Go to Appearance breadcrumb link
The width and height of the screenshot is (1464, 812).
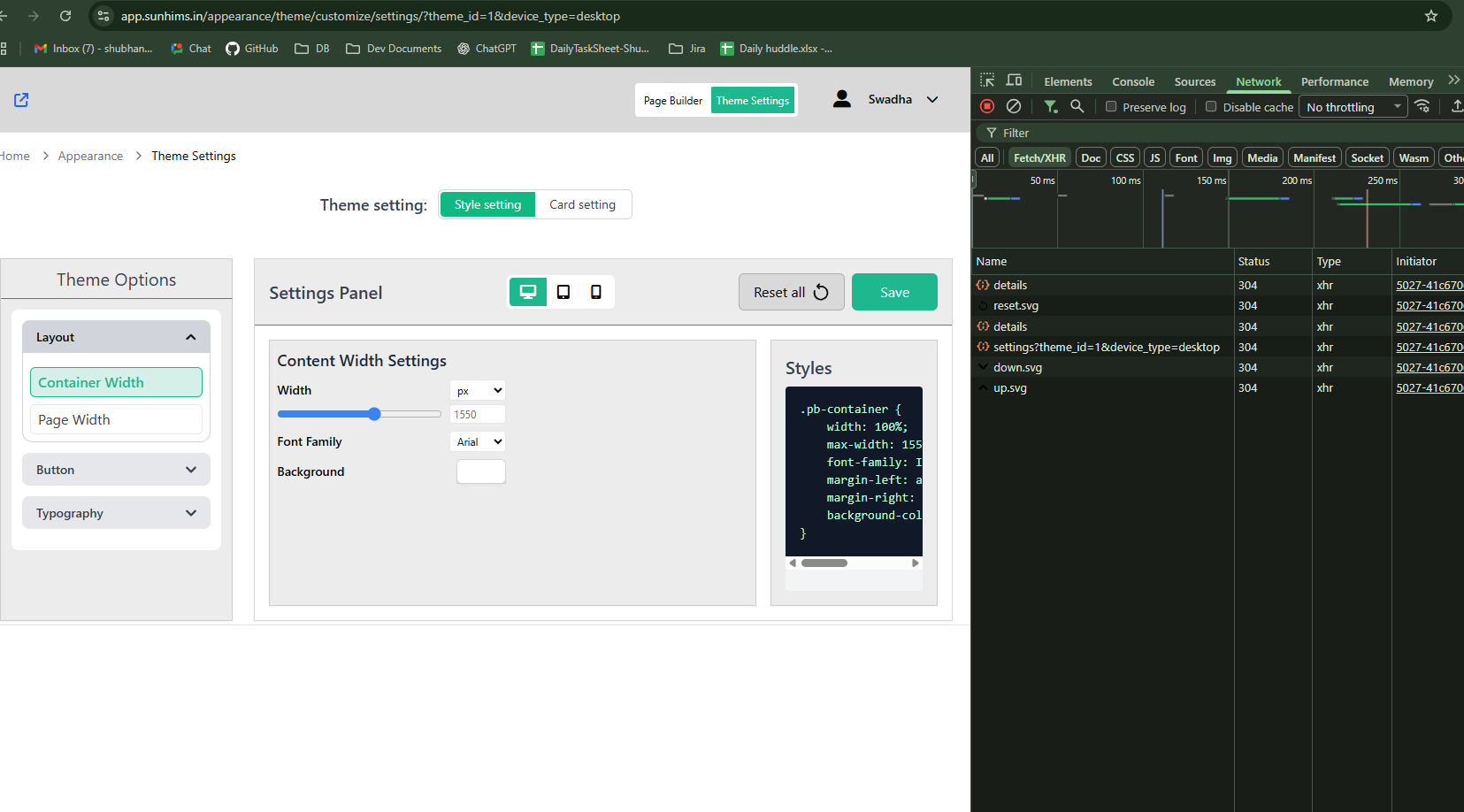pos(90,156)
